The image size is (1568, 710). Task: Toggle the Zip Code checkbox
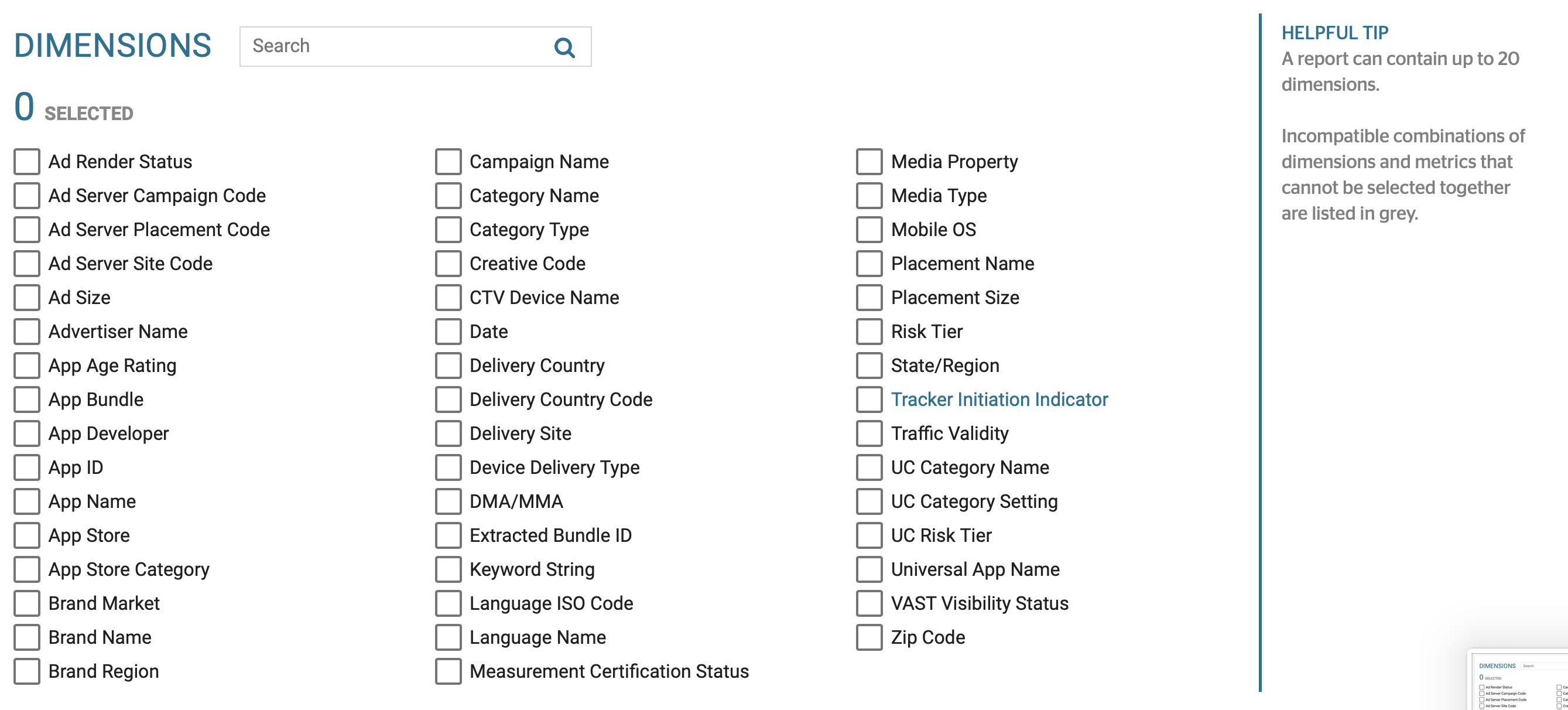(869, 637)
